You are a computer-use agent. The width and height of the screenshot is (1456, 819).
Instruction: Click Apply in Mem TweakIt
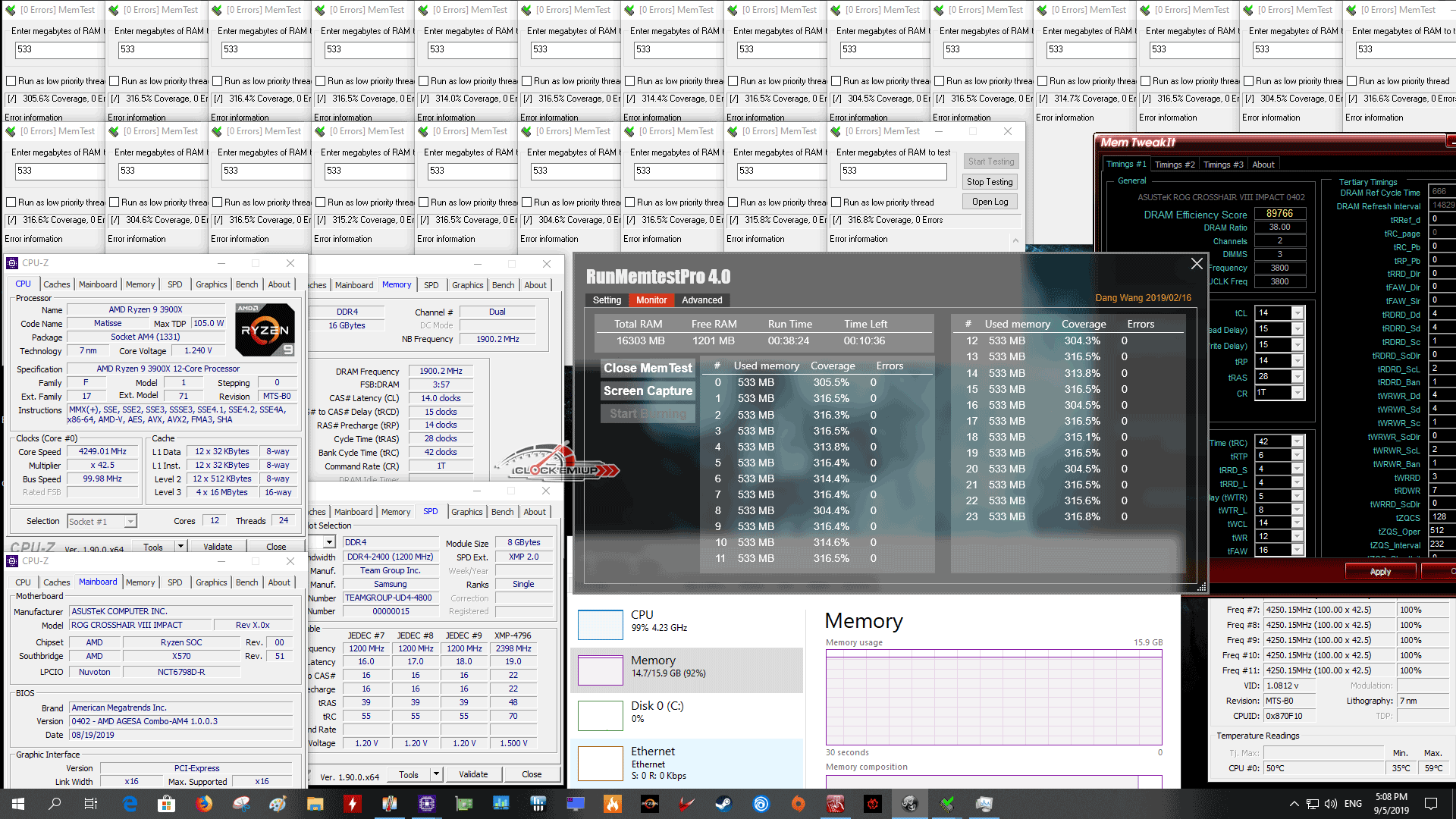tap(1380, 572)
